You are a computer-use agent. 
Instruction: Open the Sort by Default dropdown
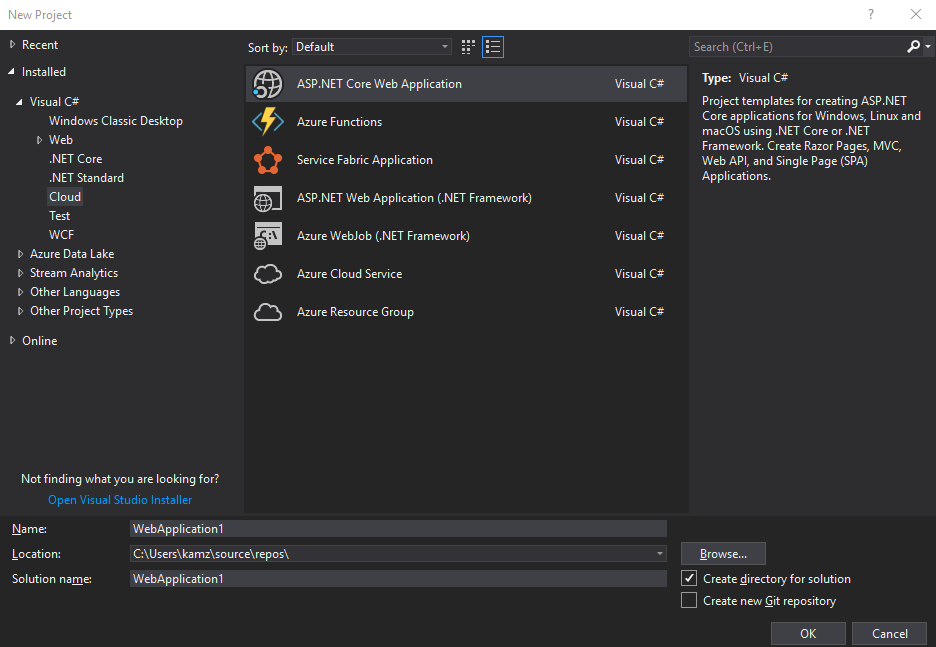pos(371,47)
